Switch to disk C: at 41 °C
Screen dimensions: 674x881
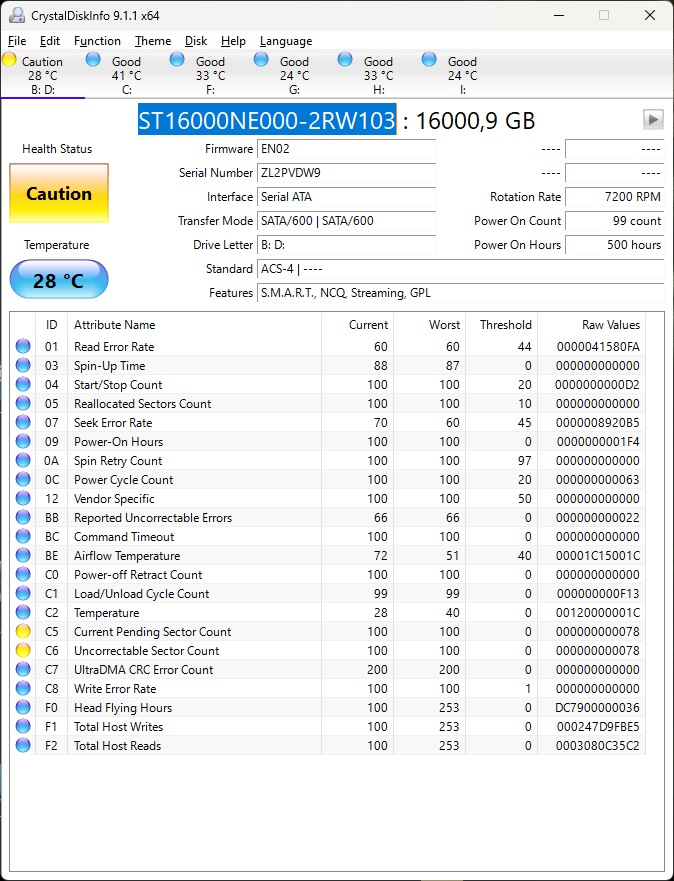(126, 75)
